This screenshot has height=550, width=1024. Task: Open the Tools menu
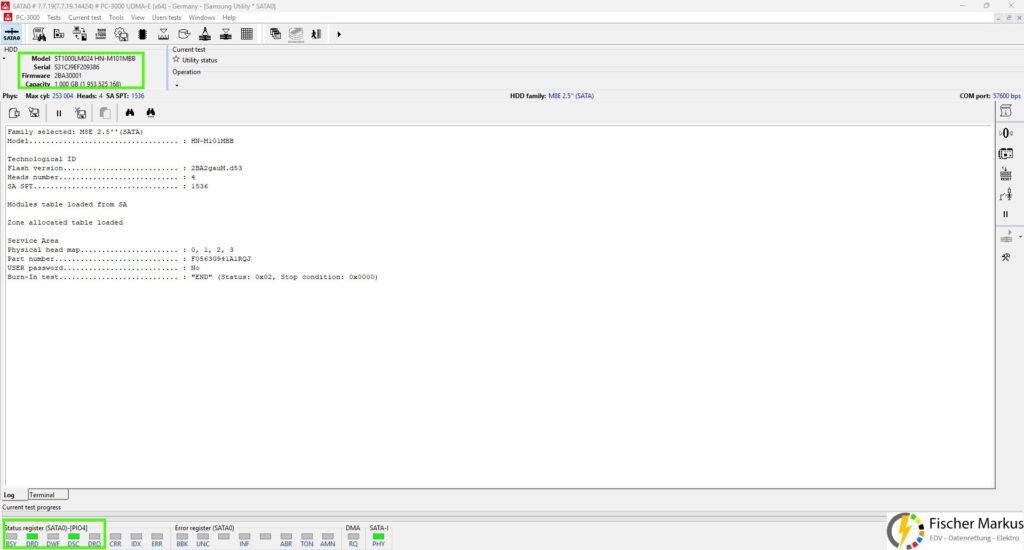116,18
